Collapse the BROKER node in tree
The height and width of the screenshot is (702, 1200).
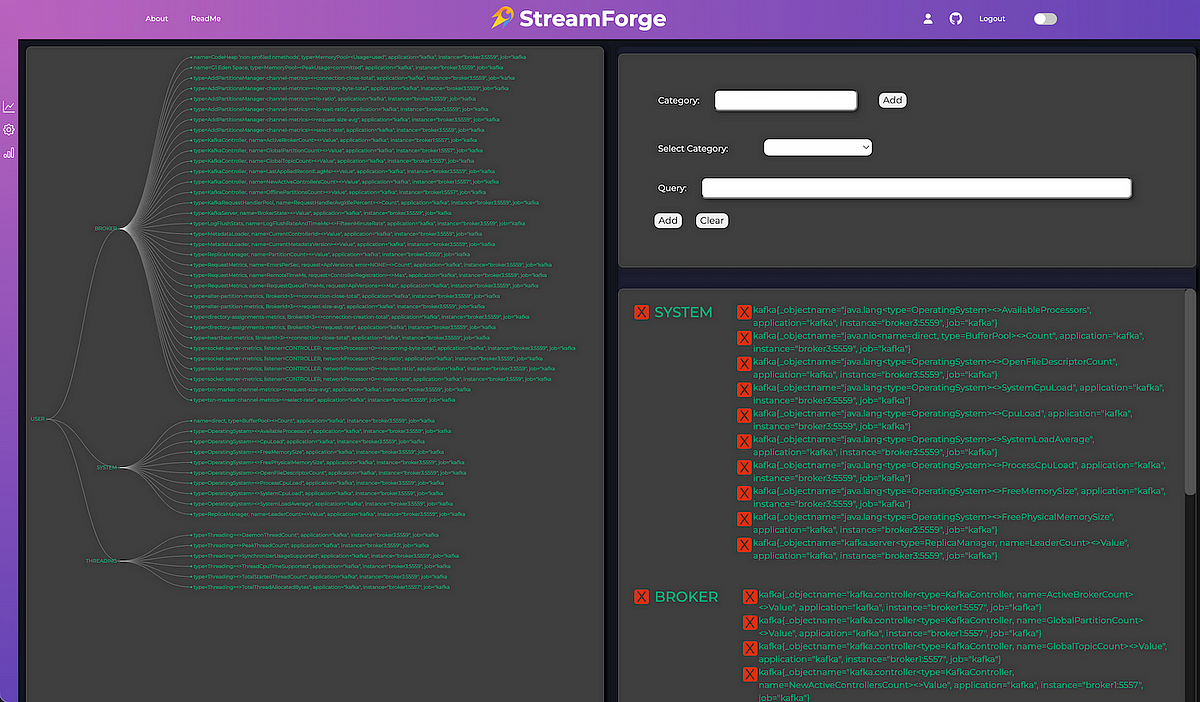(106, 229)
